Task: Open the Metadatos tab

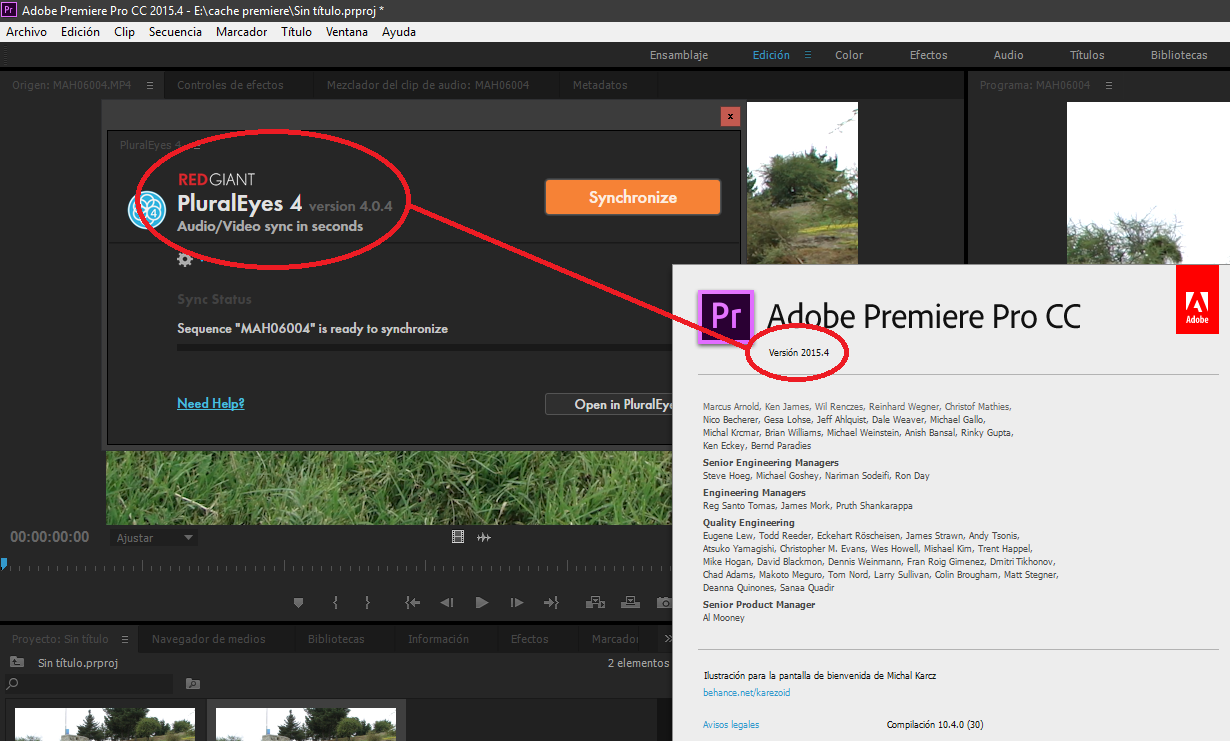Action: (600, 85)
